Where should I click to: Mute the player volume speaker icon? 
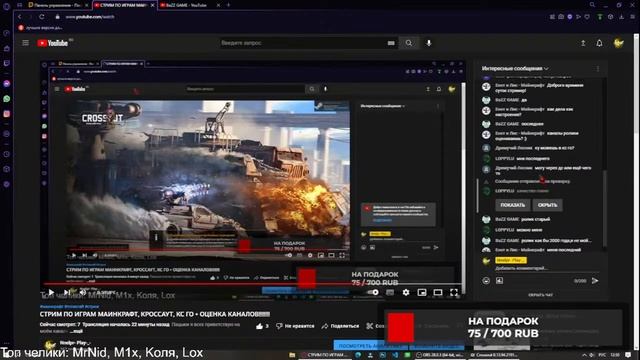(x=83, y=292)
